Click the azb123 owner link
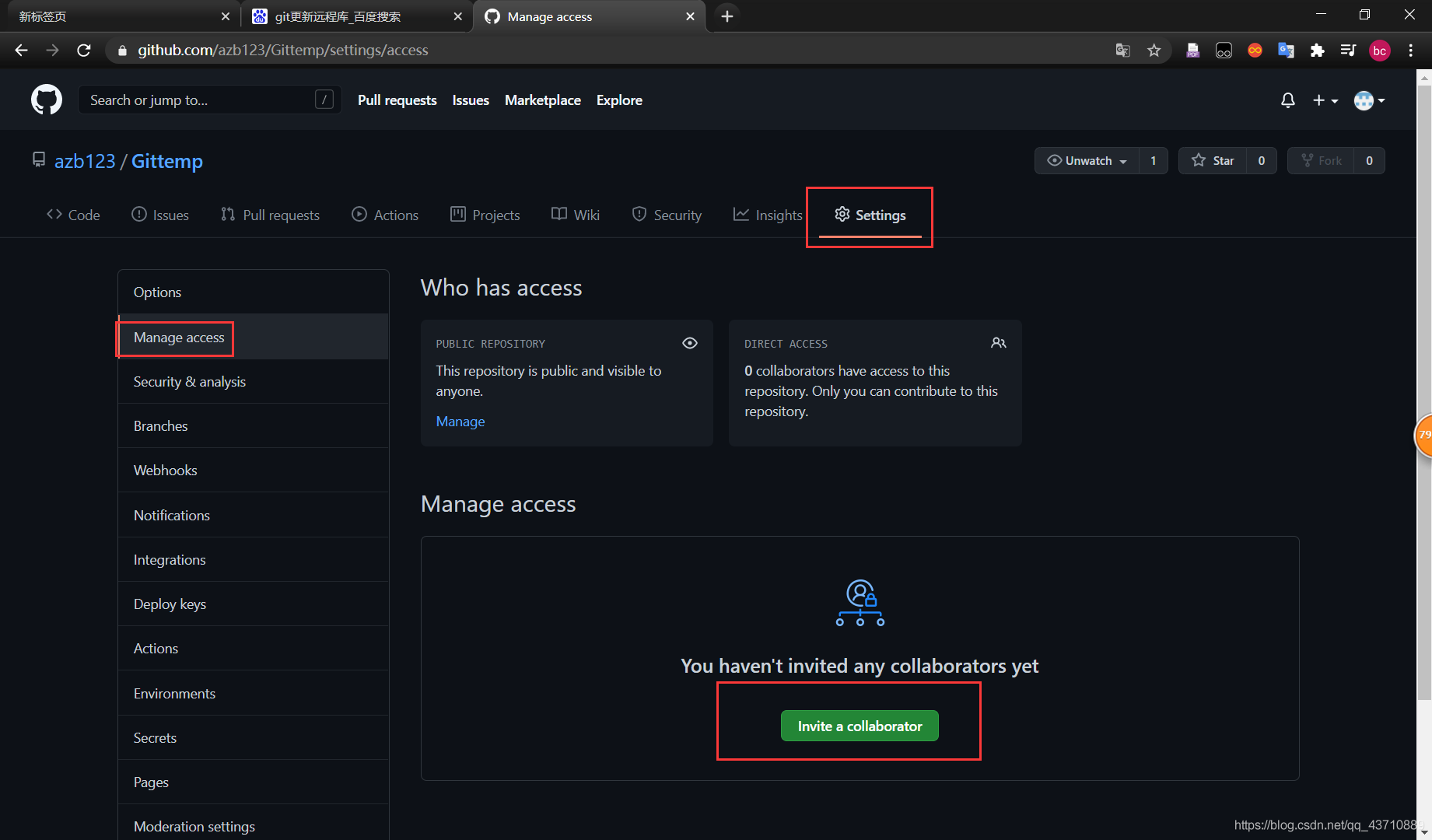1432x840 pixels. tap(85, 161)
